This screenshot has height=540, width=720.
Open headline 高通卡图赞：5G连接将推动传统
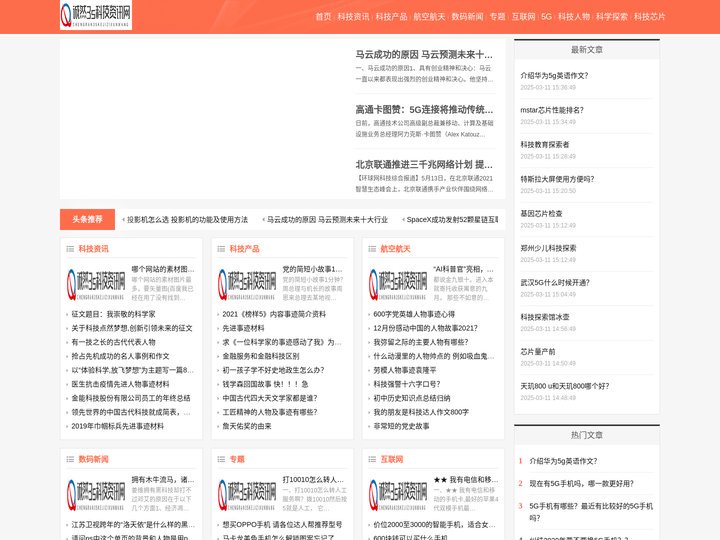tap(424, 110)
